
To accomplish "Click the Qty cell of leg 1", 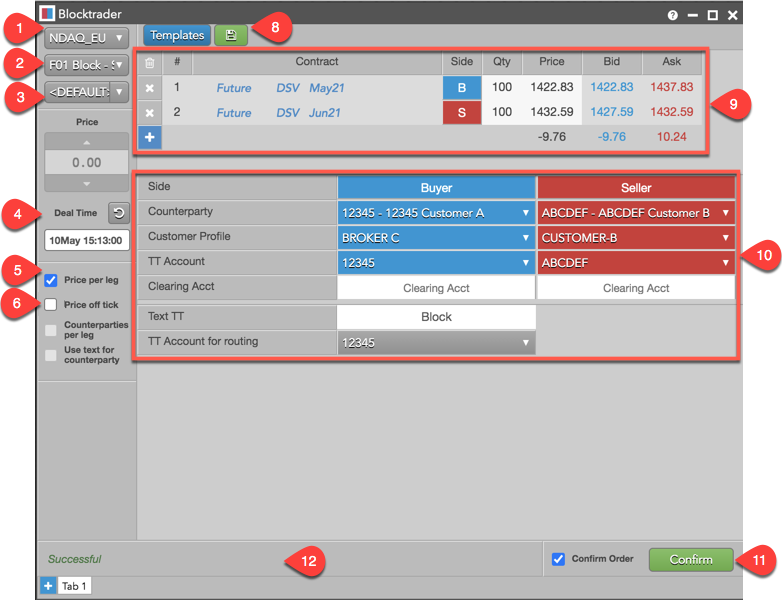I will coord(502,87).
